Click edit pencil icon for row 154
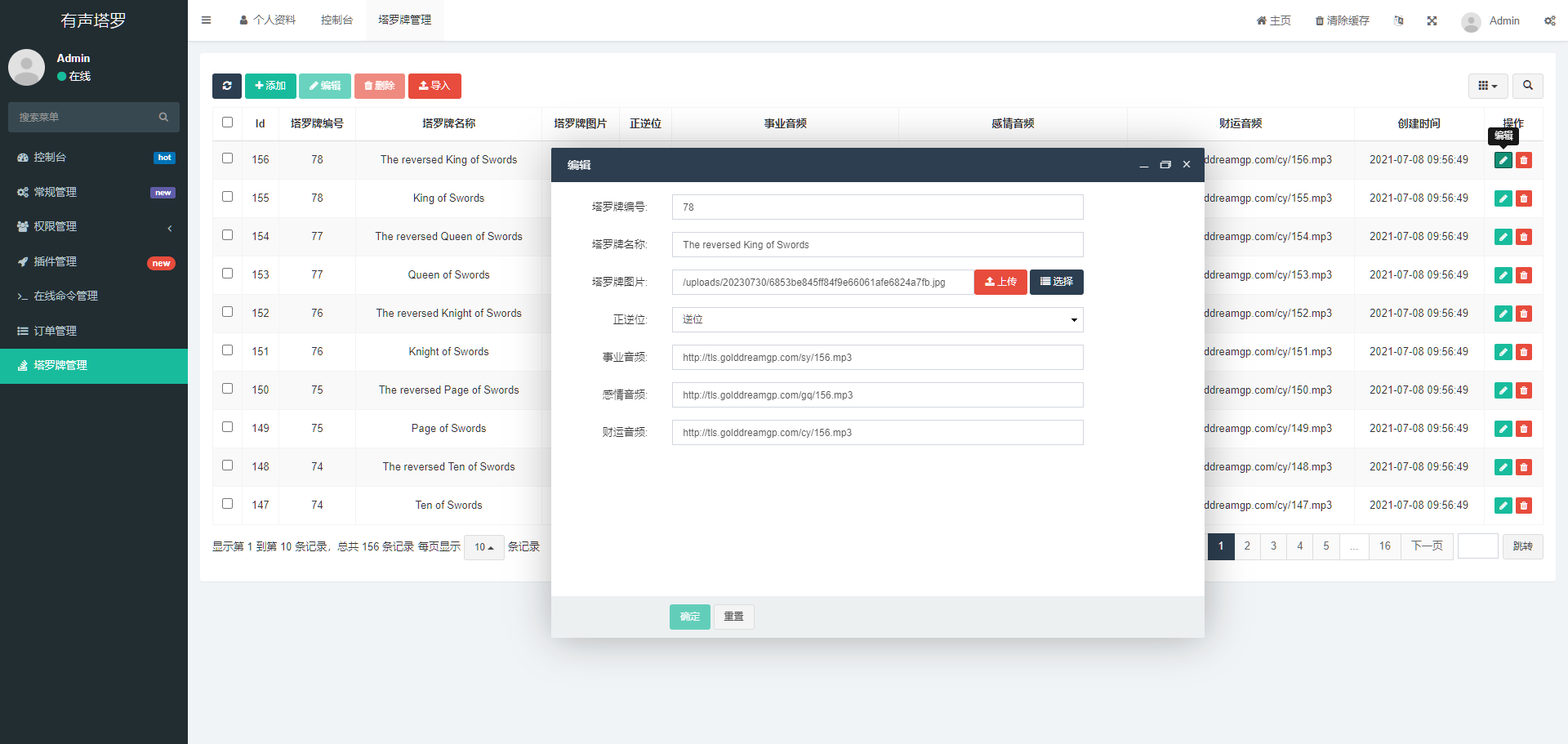 click(x=1503, y=237)
